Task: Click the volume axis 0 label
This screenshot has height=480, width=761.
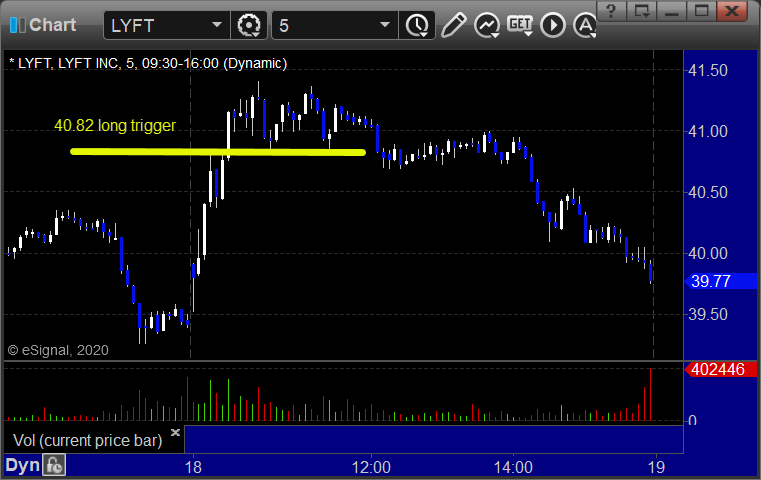Action: (693, 420)
